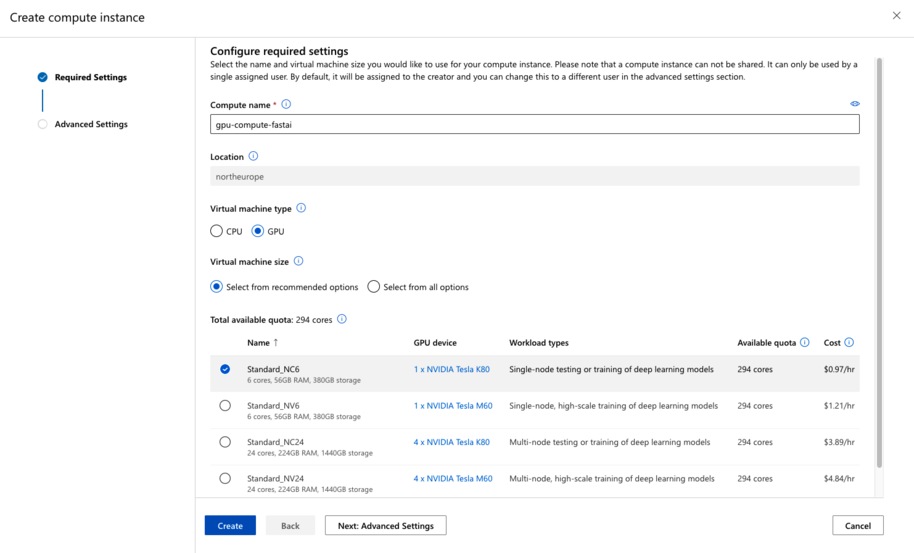Choose the 'Select from all options' radio
The height and width of the screenshot is (553, 914).
coord(374,287)
